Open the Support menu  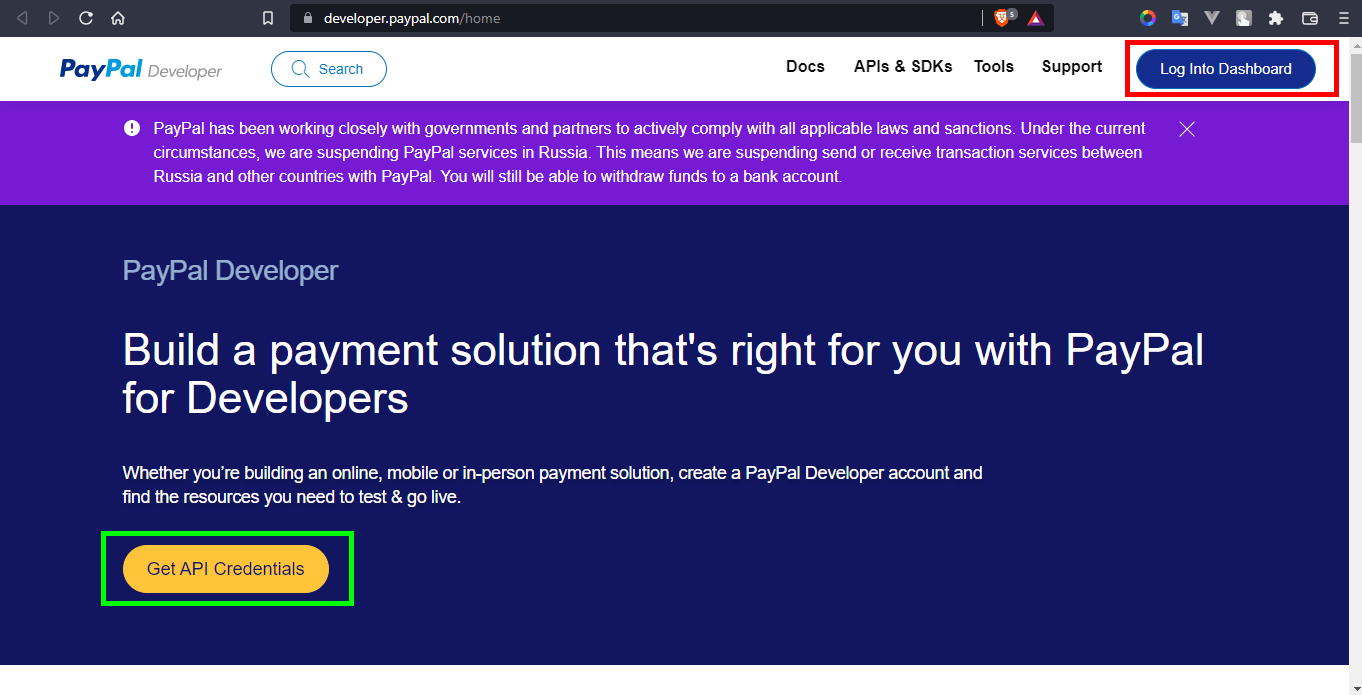[x=1072, y=67]
